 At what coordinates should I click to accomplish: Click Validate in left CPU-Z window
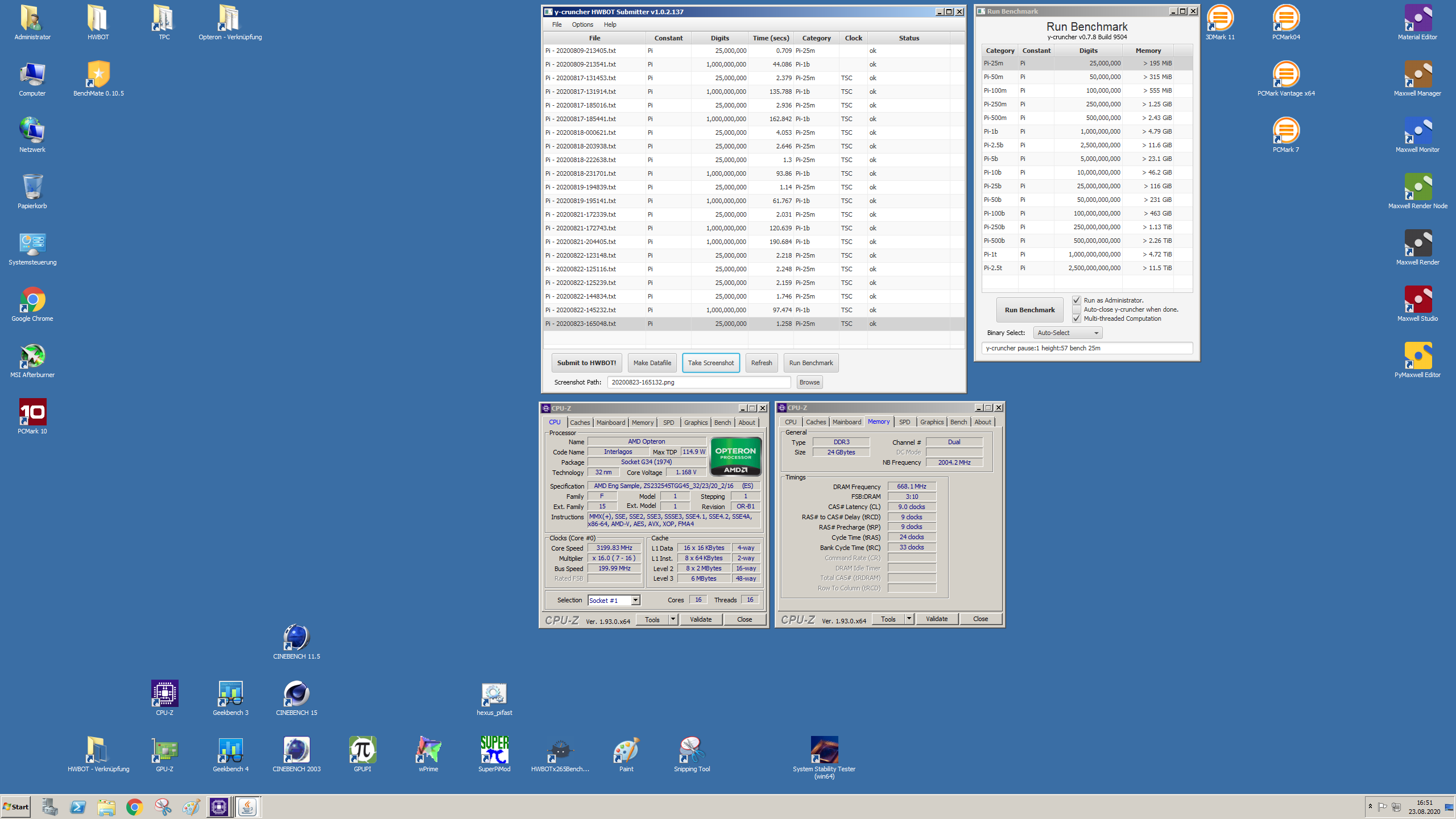701,619
